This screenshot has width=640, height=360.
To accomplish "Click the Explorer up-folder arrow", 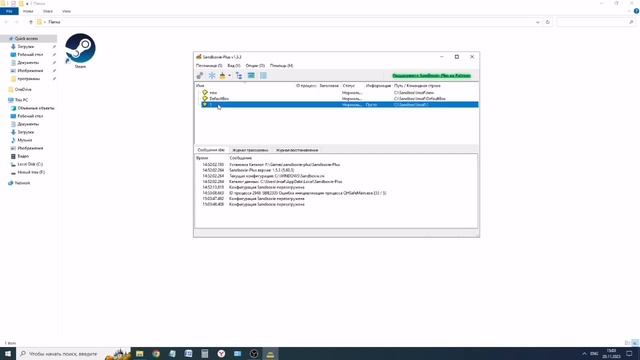I will click(31, 22).
